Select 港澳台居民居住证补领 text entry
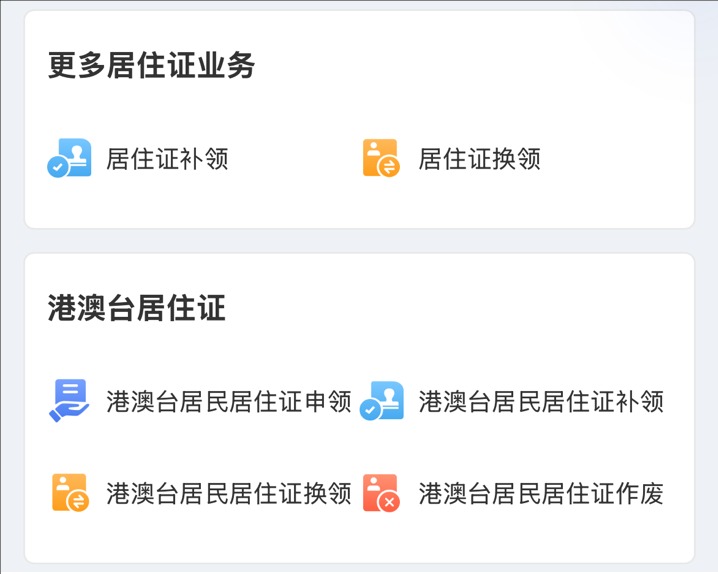The image size is (718, 574). point(541,401)
